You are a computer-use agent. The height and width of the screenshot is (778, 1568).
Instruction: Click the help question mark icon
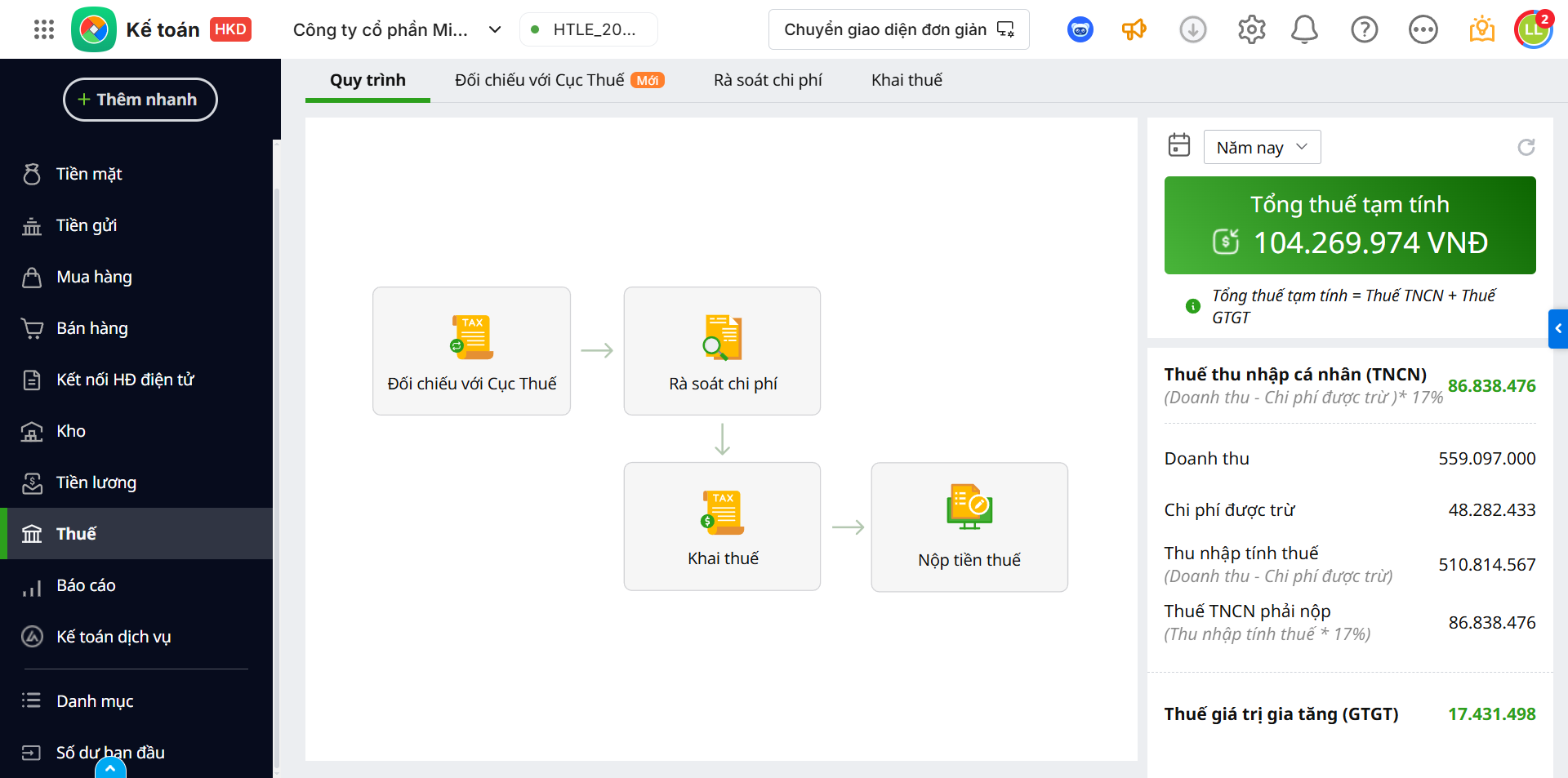[1364, 30]
